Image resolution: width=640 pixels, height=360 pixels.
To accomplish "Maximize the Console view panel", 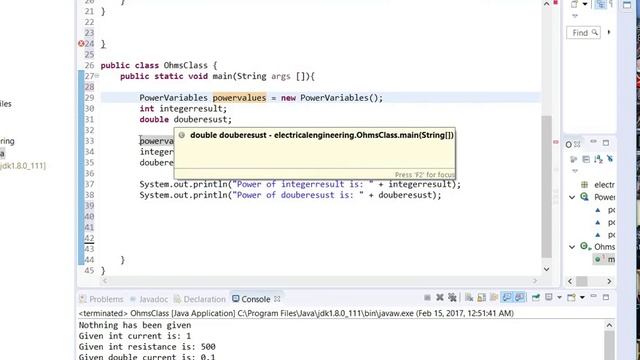I will (606, 297).
